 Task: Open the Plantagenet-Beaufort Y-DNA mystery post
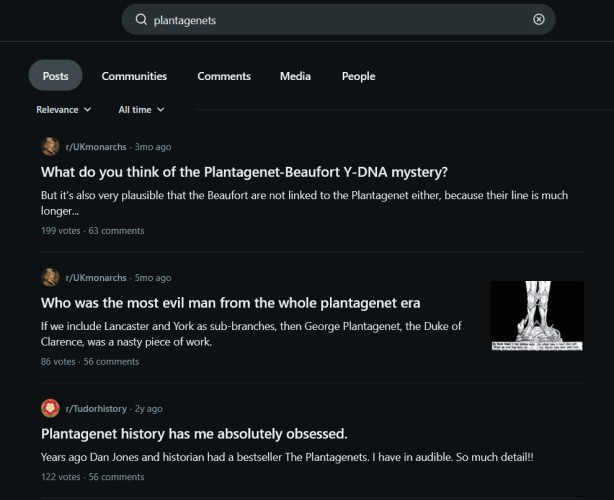244,171
